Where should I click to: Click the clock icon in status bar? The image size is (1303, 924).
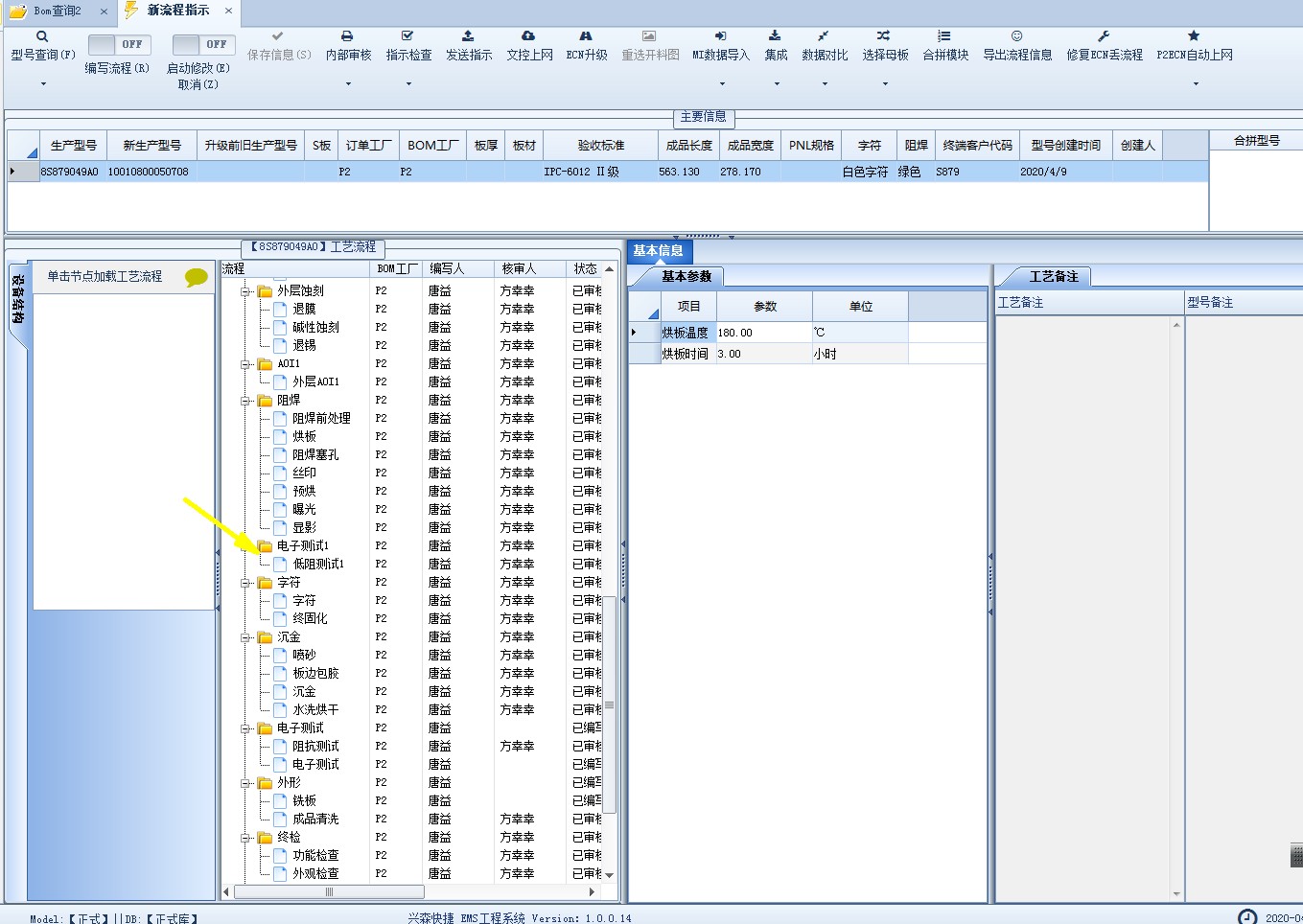(1247, 917)
